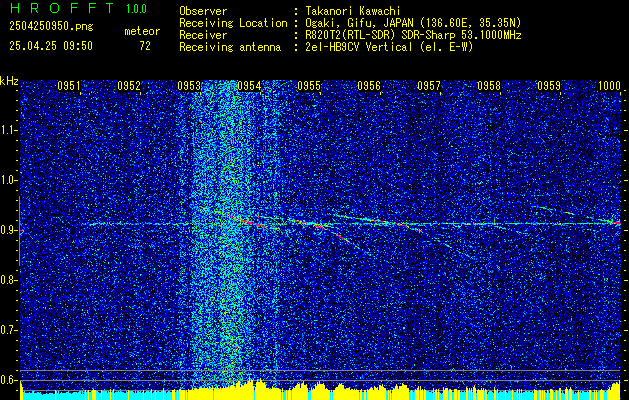Click the Receiving antenna field label
This screenshot has width=629, height=400.
[x=230, y=47]
